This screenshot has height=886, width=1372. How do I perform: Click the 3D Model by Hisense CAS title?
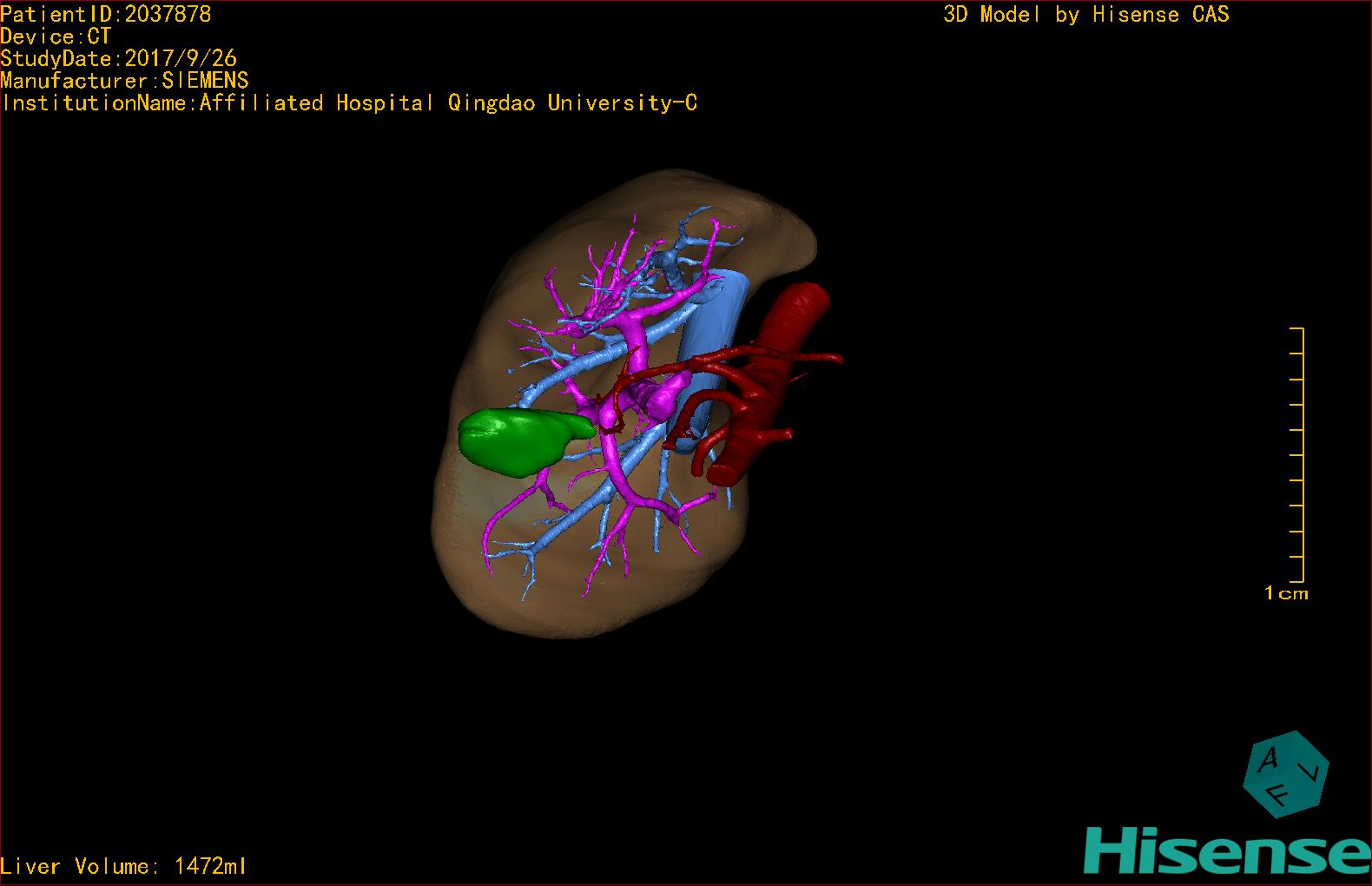[x=1086, y=15]
